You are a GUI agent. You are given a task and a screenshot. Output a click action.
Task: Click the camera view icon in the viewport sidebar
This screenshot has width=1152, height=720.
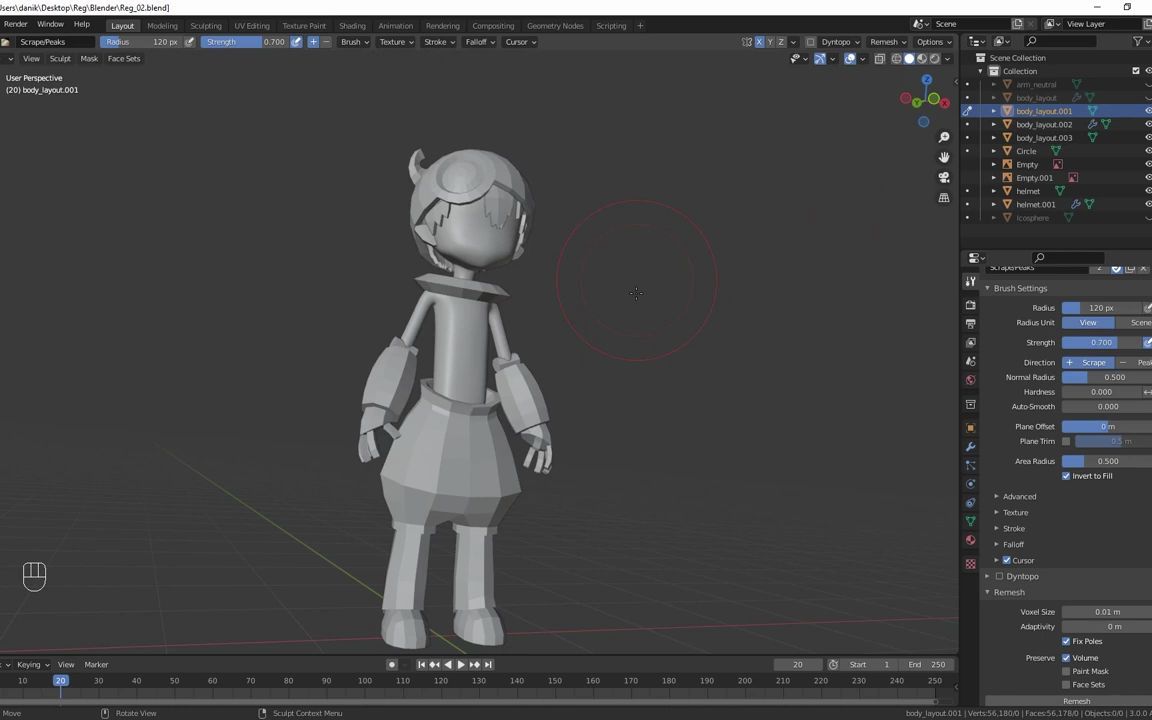pos(943,177)
